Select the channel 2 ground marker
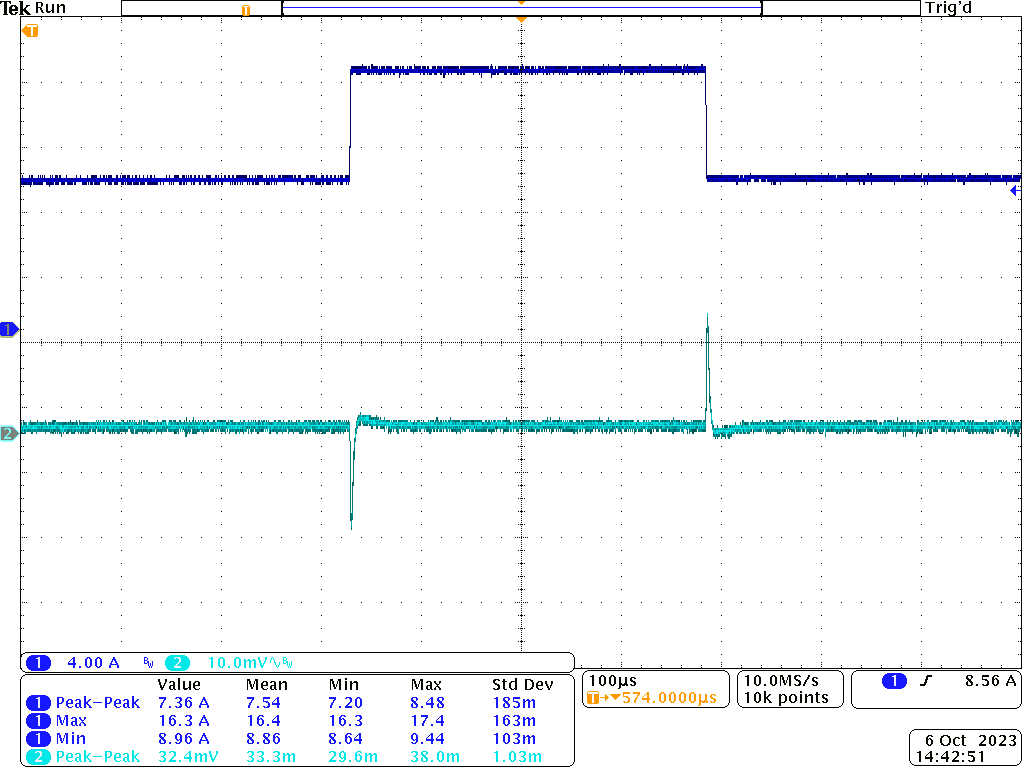Viewport: 1024px width, 768px height. pos(8,434)
